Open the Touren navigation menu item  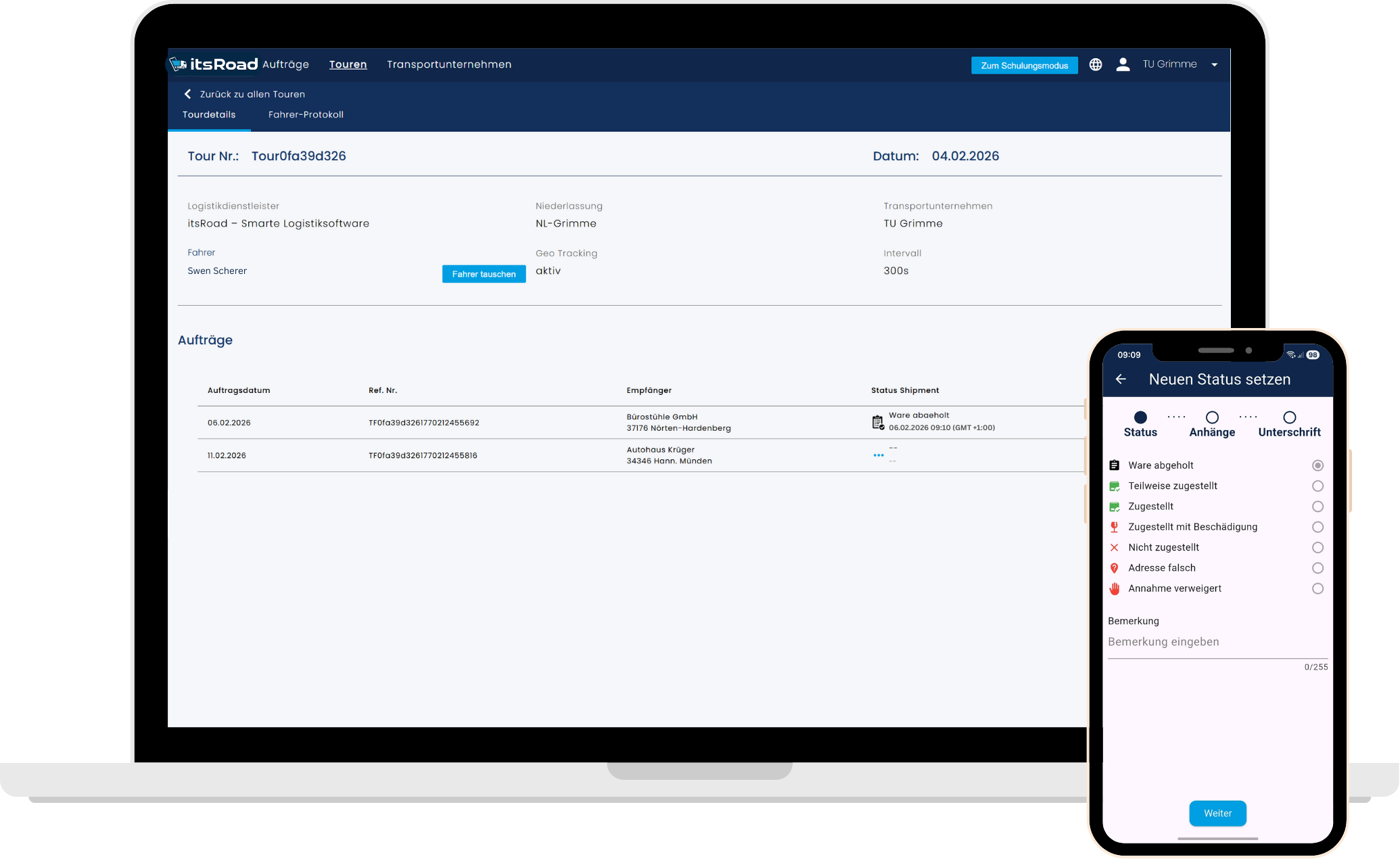348,64
